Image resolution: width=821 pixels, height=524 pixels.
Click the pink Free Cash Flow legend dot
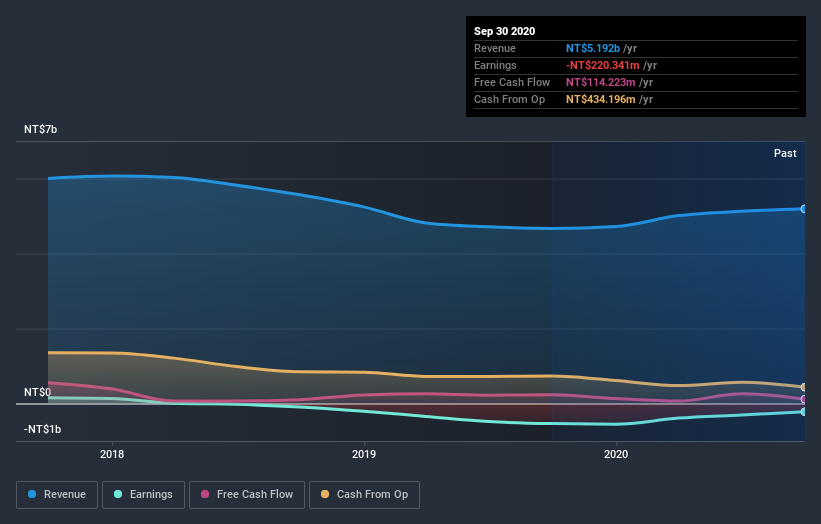click(205, 494)
